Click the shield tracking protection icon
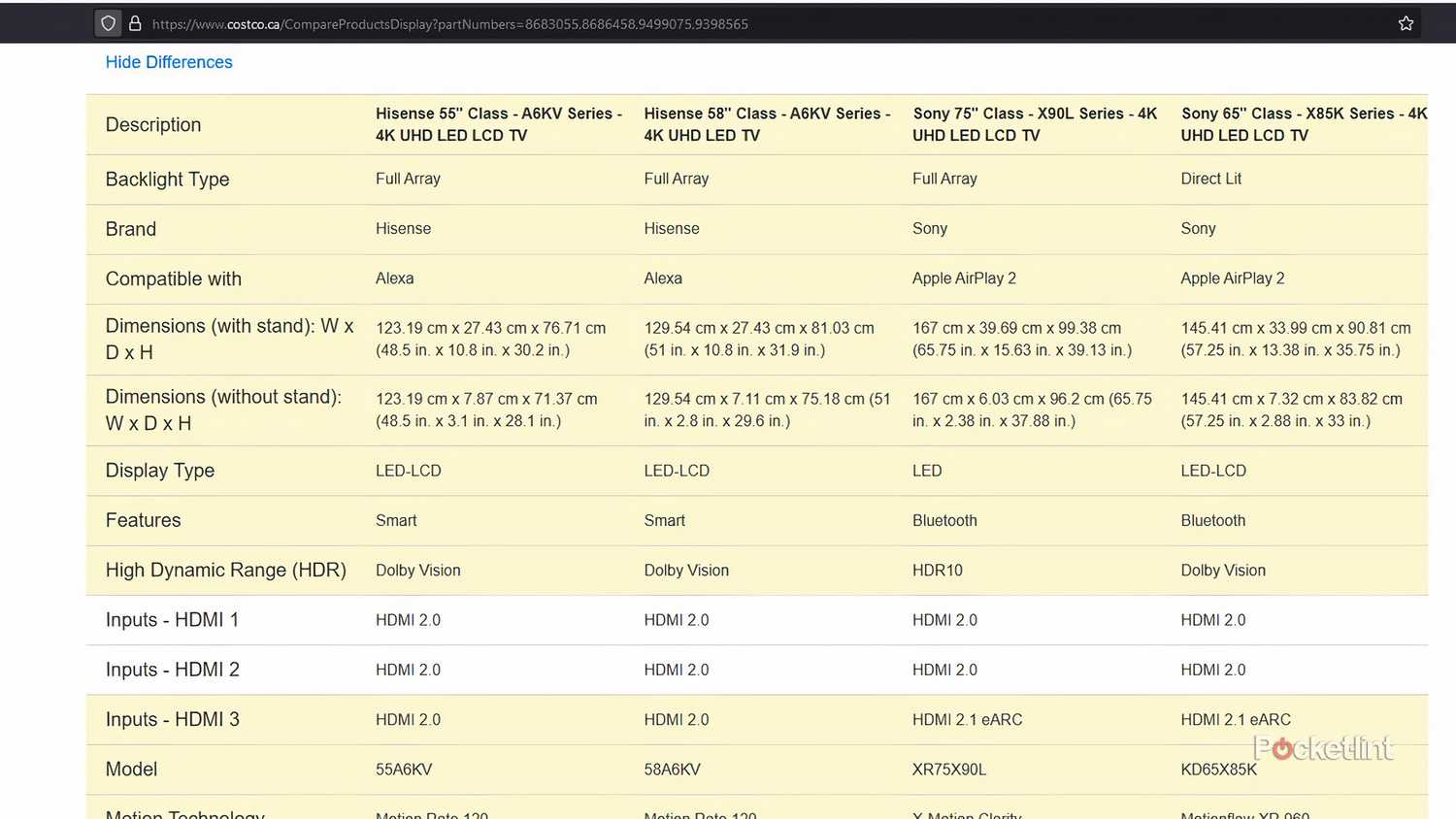This screenshot has height=819, width=1456. click(x=109, y=23)
